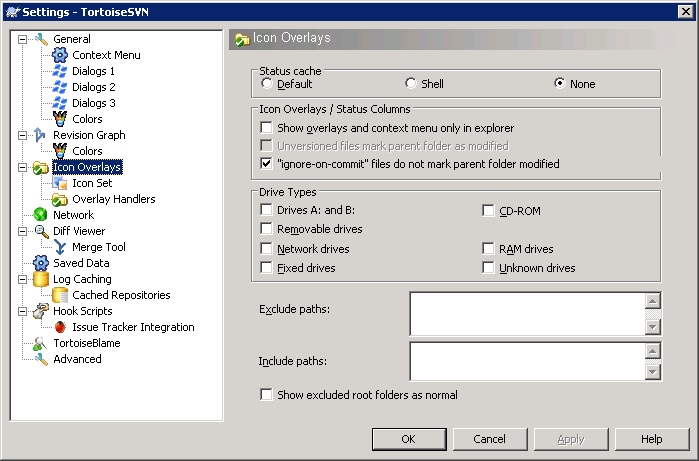Click the Merge Tool arrow icon
This screenshot has height=461, width=699.
click(x=60, y=247)
